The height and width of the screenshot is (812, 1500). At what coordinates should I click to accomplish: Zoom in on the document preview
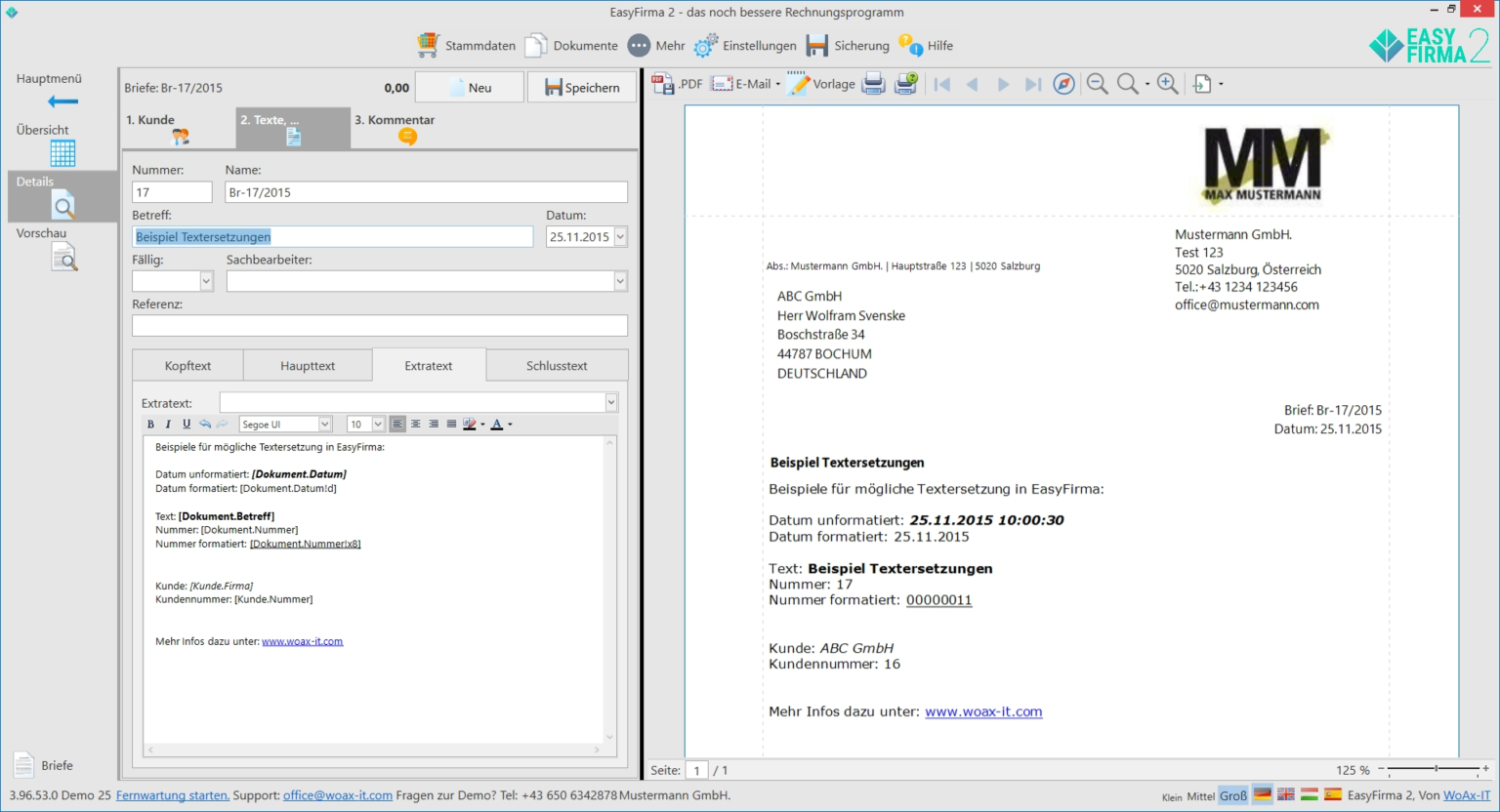tap(1167, 84)
